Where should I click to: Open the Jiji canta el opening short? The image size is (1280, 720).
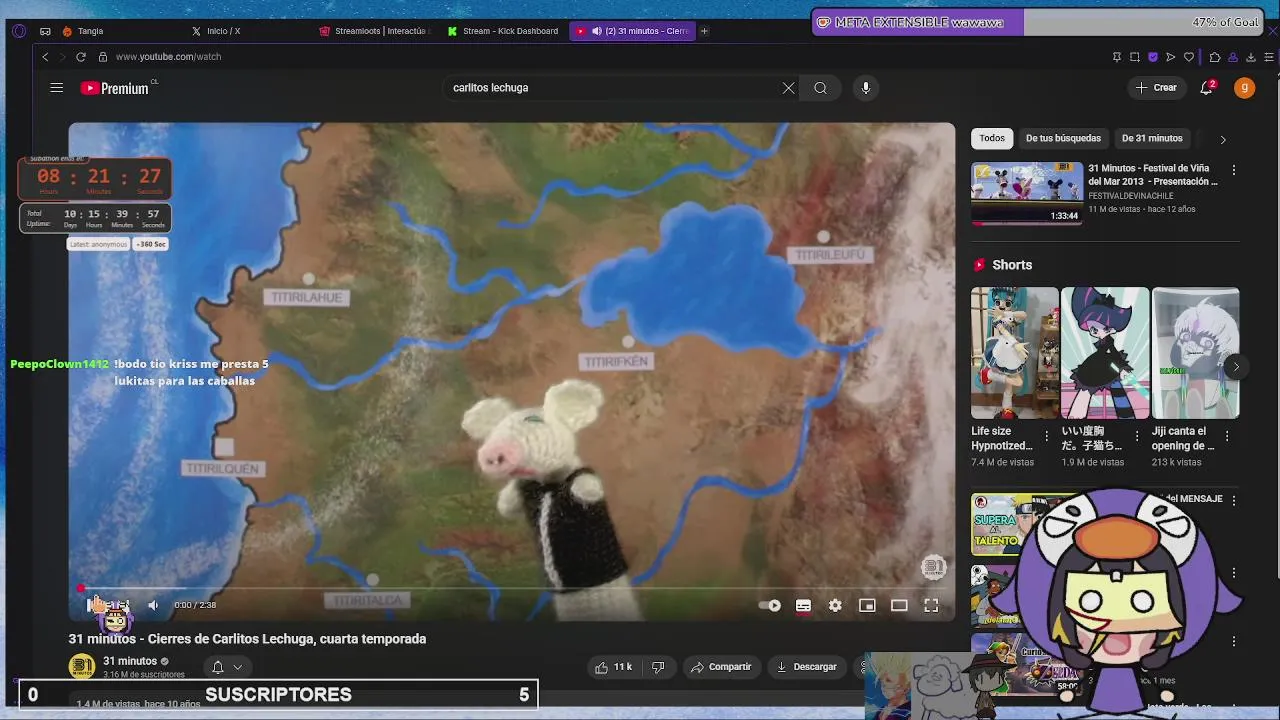(x=1196, y=353)
